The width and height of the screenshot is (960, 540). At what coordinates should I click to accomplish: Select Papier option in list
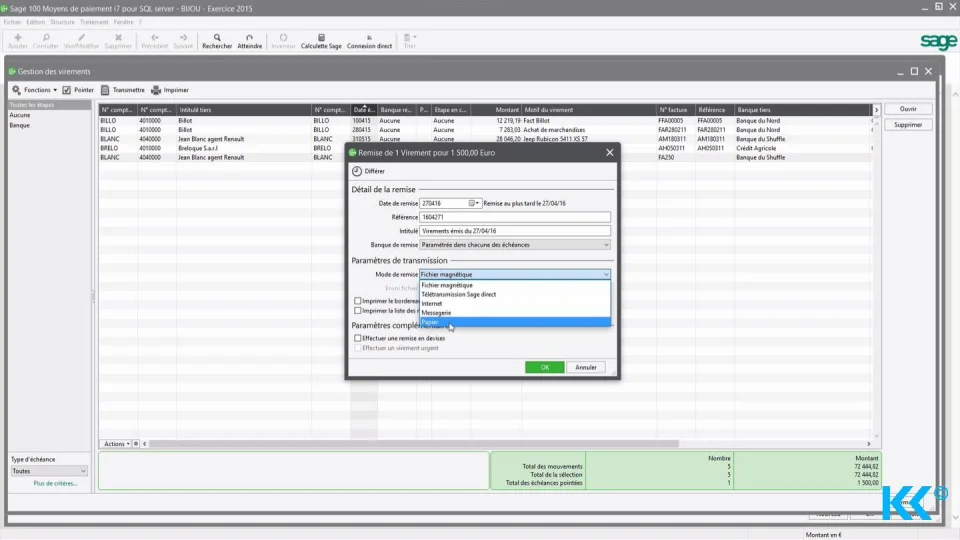515,322
